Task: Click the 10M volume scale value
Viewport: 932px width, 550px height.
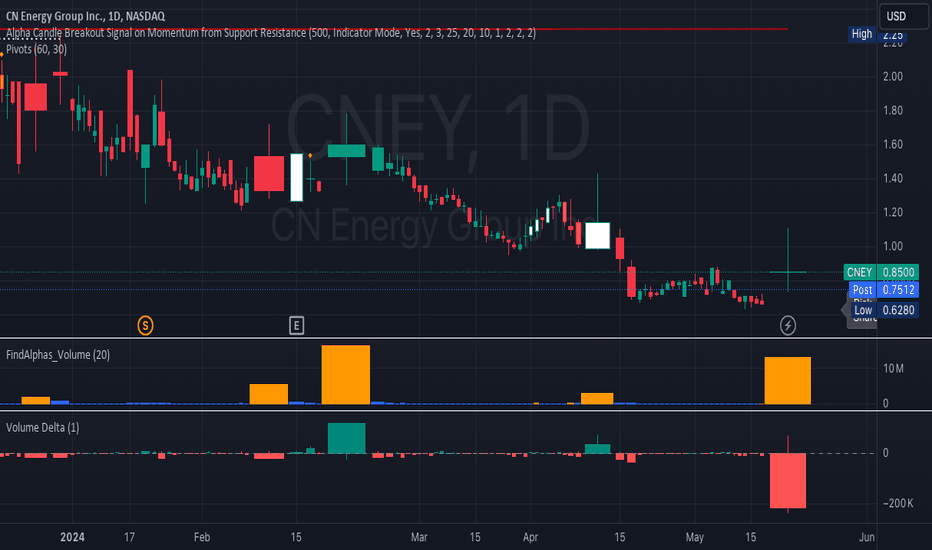Action: click(x=893, y=369)
